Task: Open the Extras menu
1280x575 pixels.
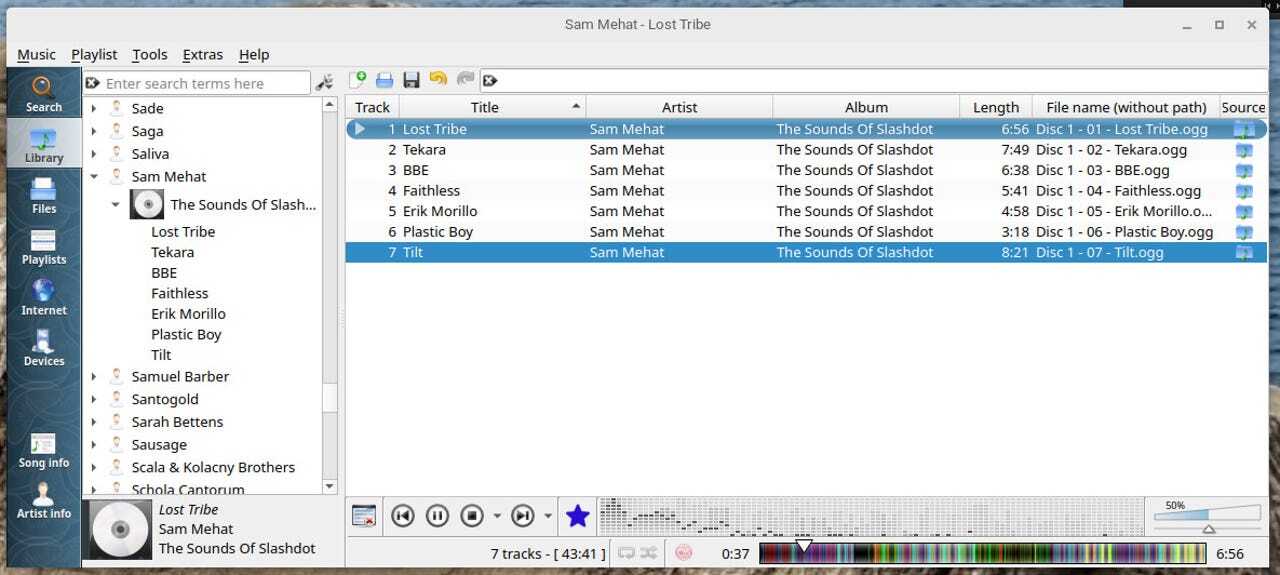Action: [x=203, y=55]
